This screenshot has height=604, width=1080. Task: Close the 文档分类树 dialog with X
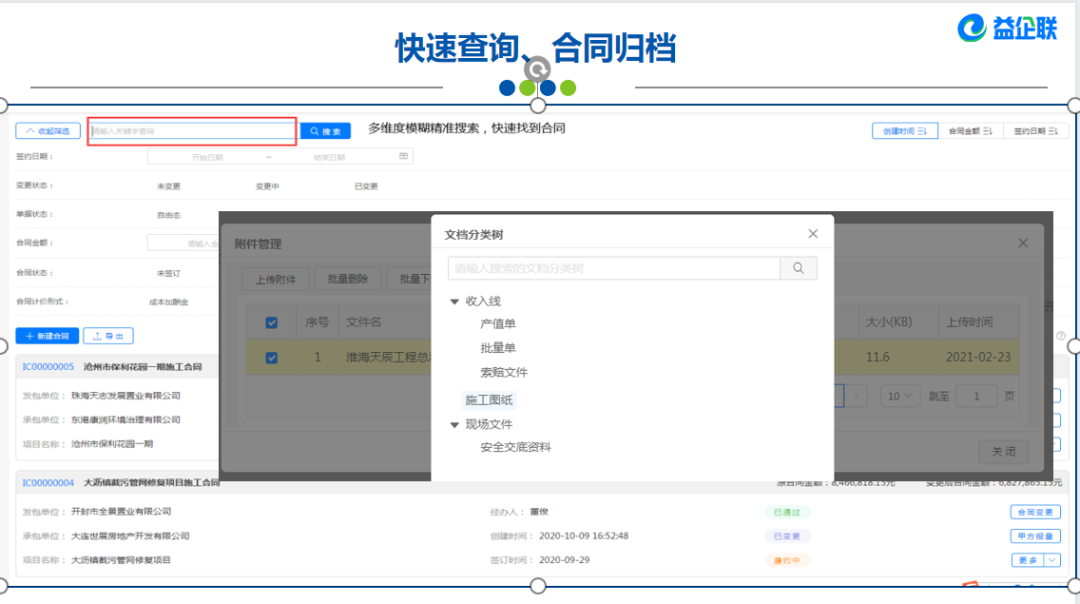pos(813,234)
